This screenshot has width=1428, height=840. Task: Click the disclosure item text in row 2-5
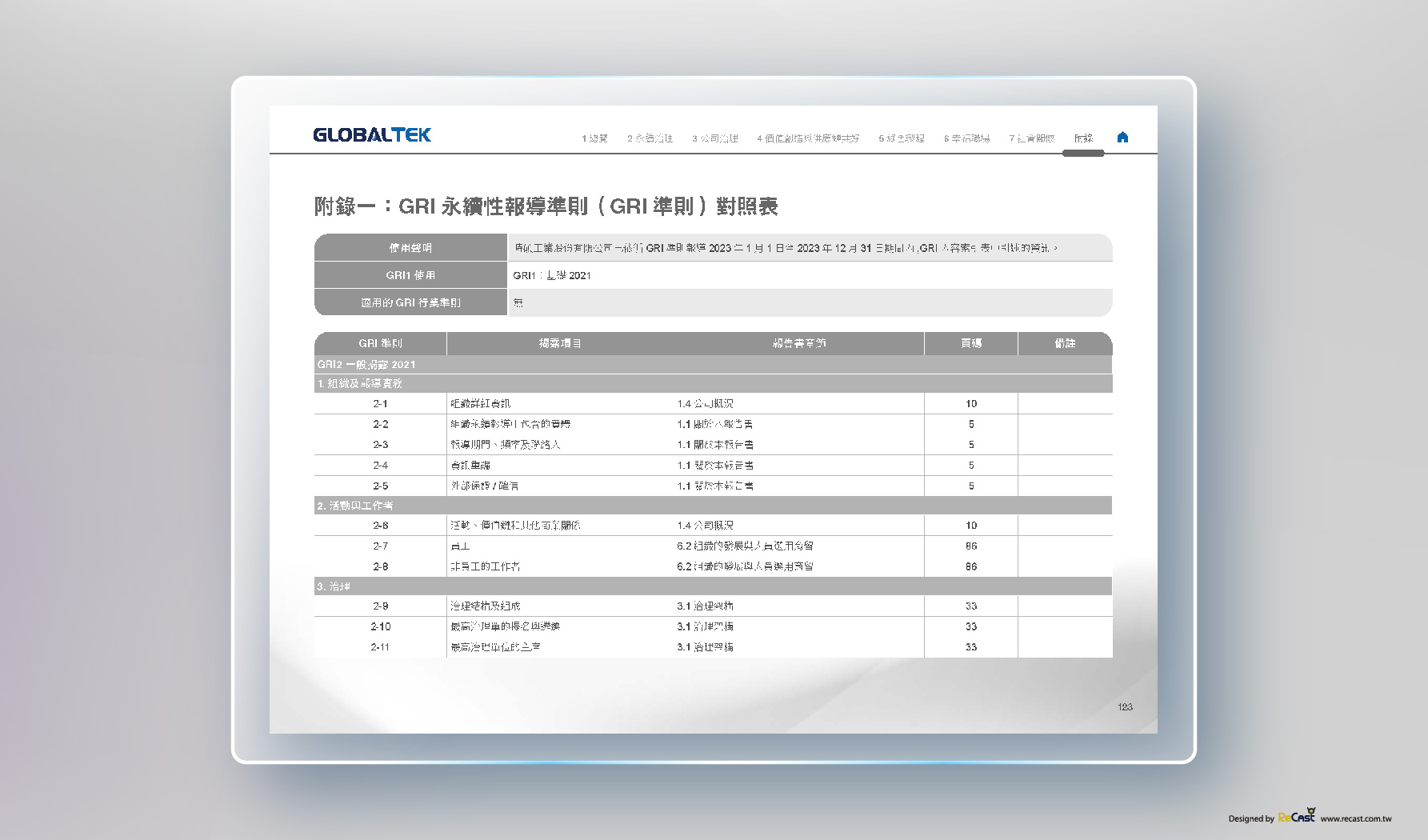(x=484, y=486)
